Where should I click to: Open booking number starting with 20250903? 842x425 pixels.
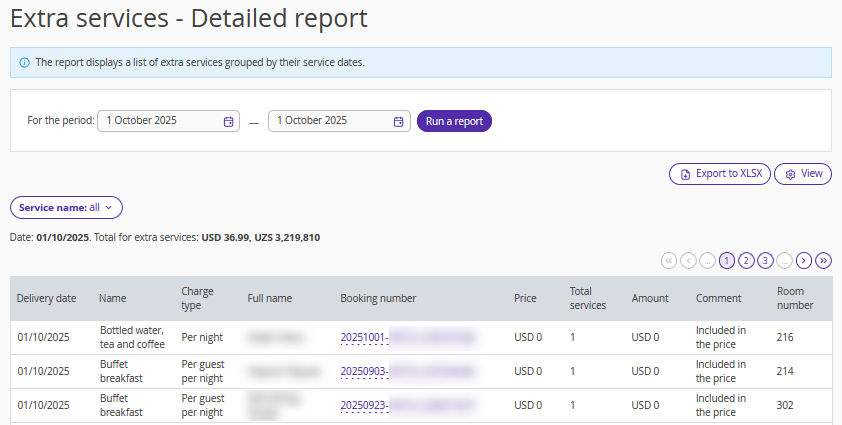pos(364,371)
